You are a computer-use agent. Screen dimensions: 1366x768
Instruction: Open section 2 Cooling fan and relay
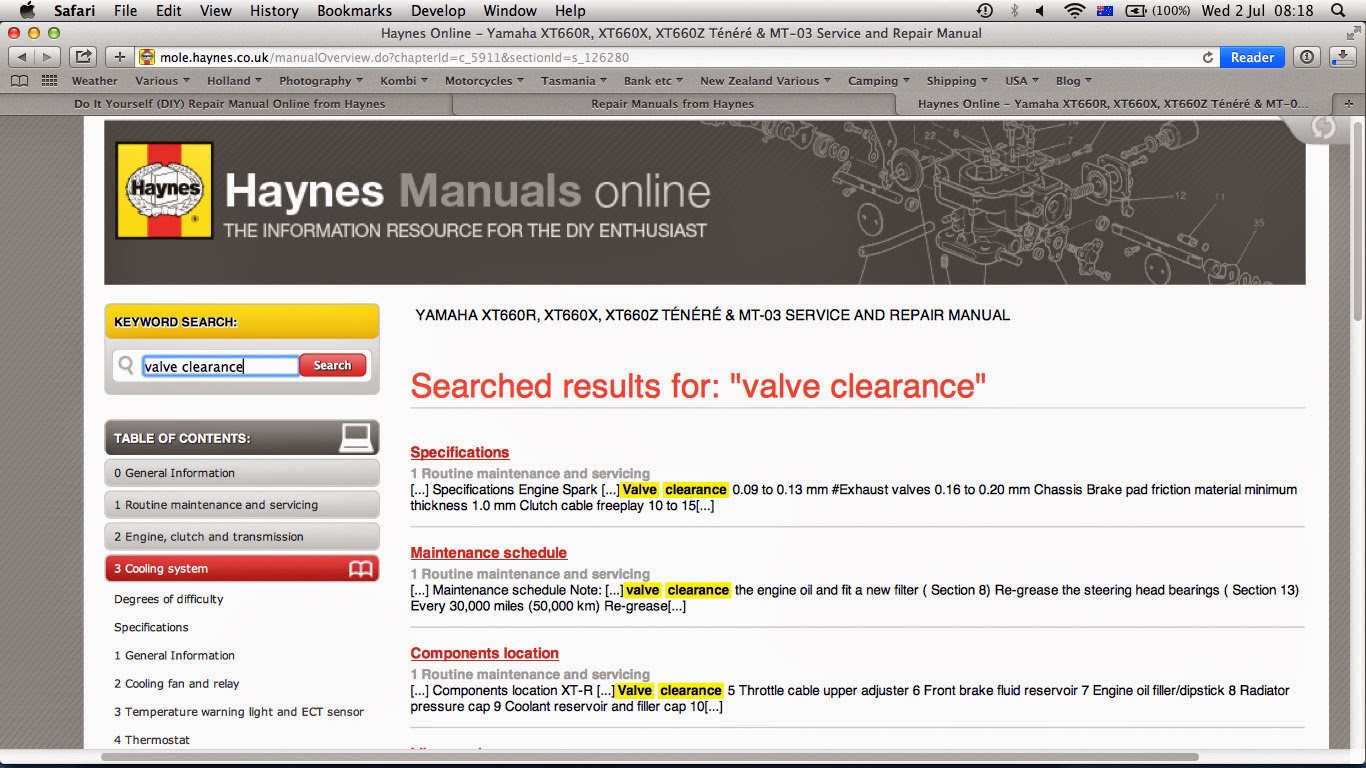(x=177, y=684)
